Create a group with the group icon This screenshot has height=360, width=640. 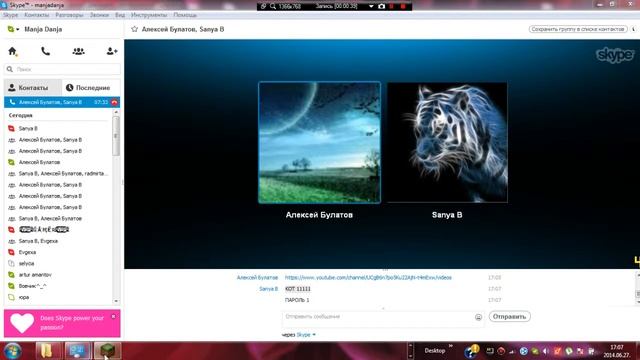click(78, 51)
